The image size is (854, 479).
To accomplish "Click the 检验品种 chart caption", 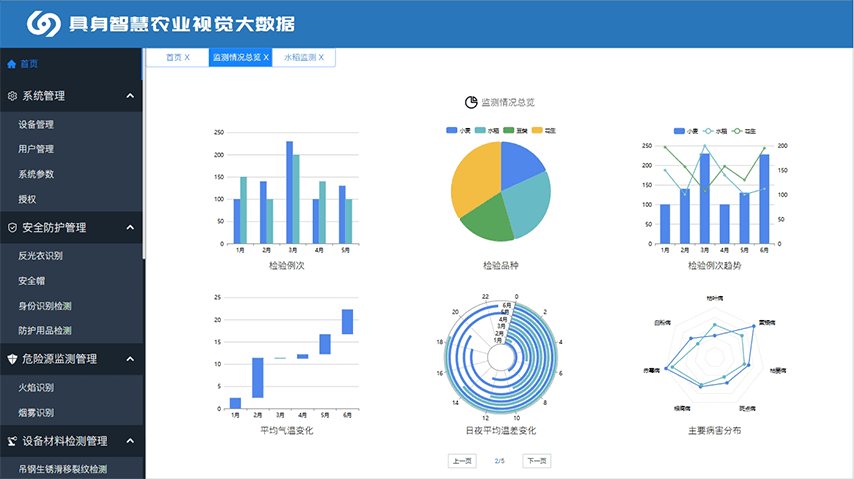I will pyautogui.click(x=501, y=265).
